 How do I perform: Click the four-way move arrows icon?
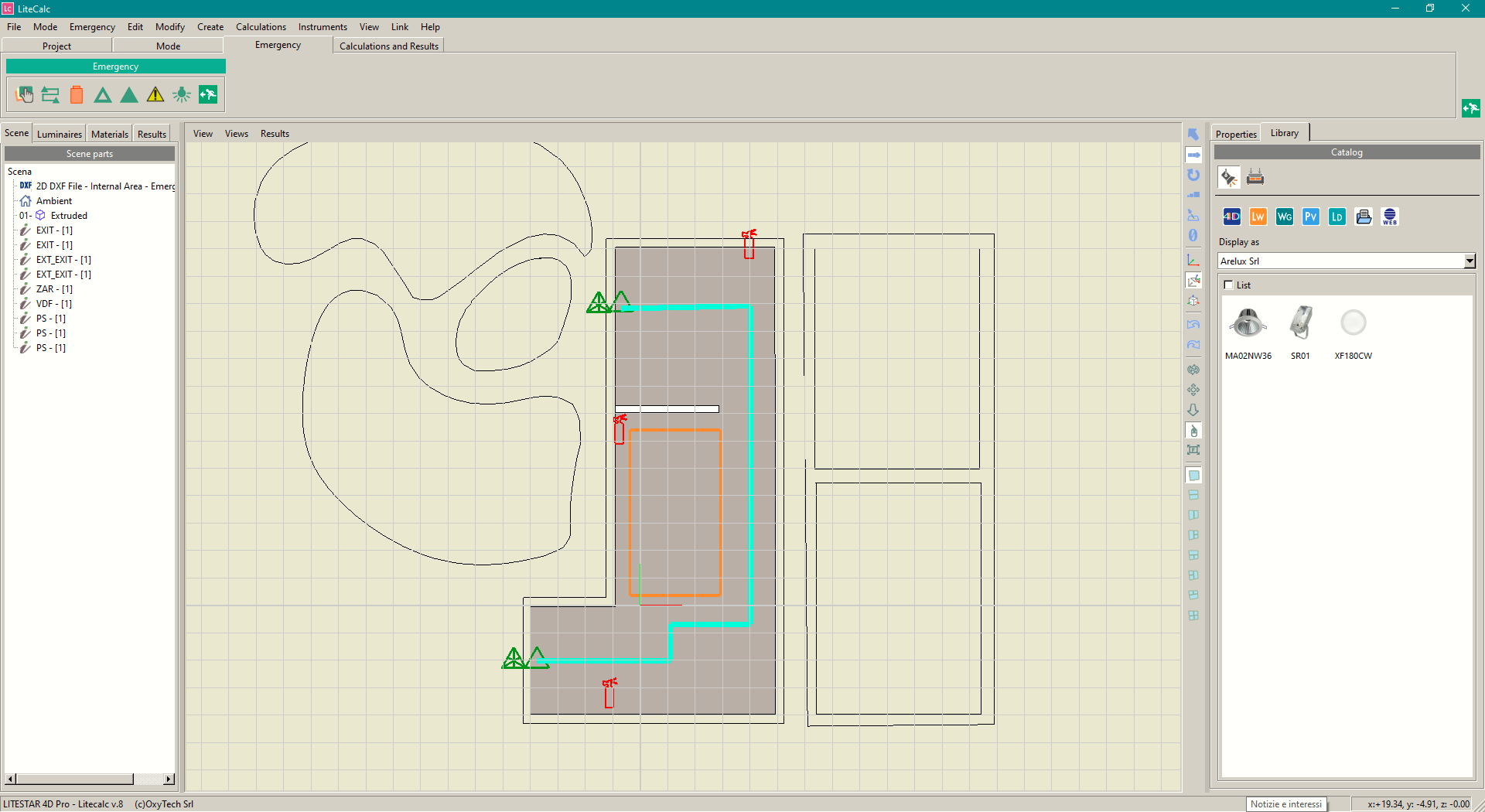[x=1193, y=390]
